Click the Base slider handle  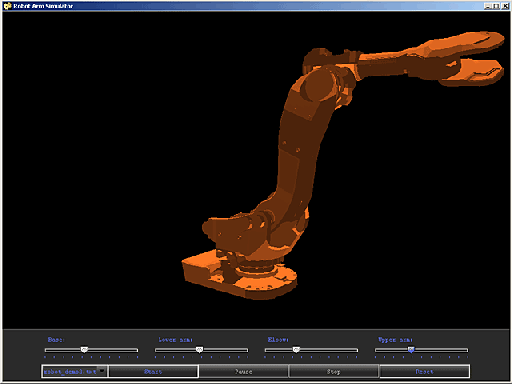click(x=84, y=349)
